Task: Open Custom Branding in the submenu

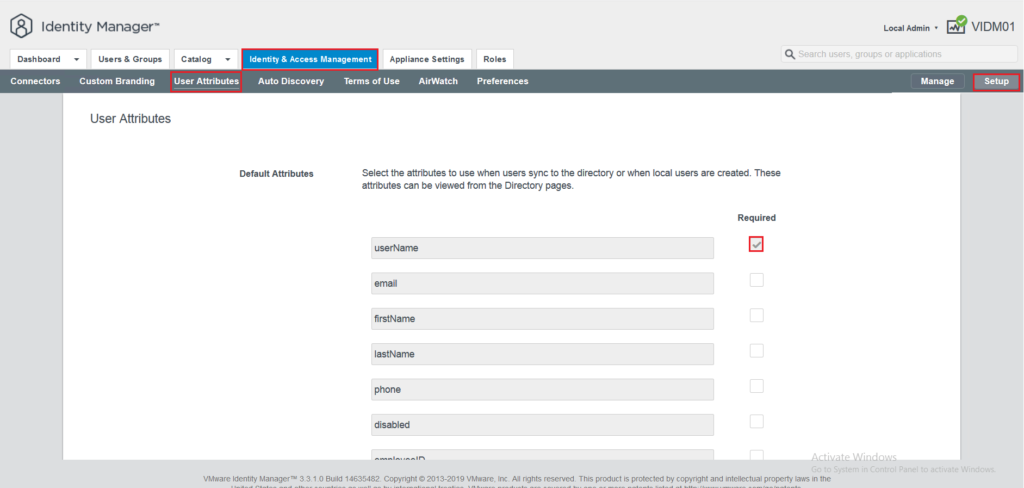Action: coord(117,82)
